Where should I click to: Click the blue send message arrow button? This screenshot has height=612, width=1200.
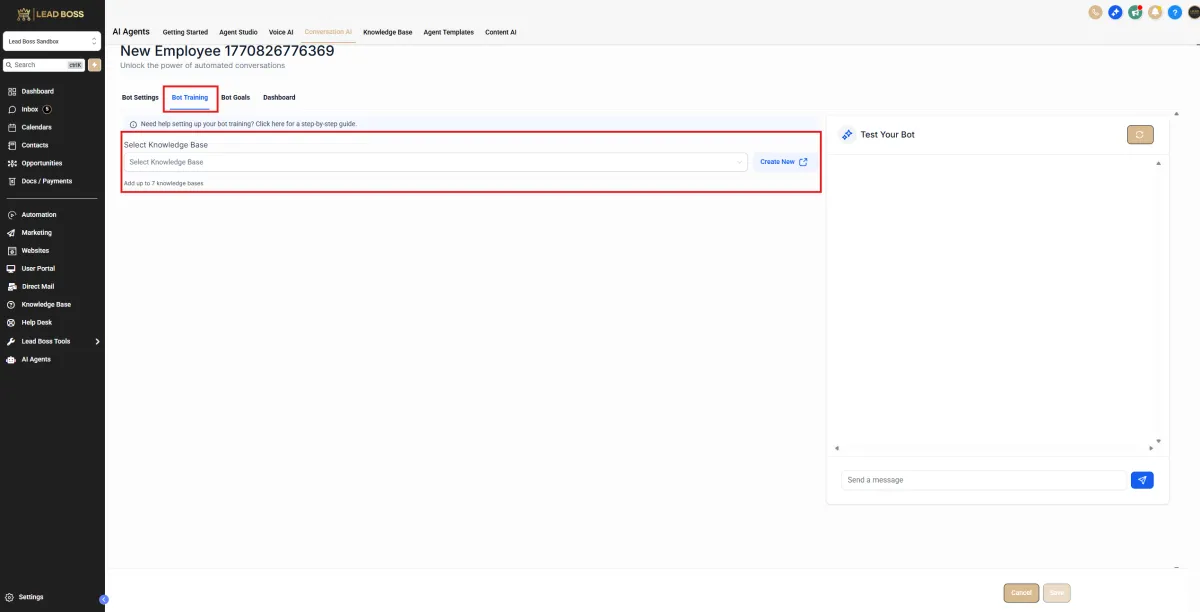coord(1142,480)
